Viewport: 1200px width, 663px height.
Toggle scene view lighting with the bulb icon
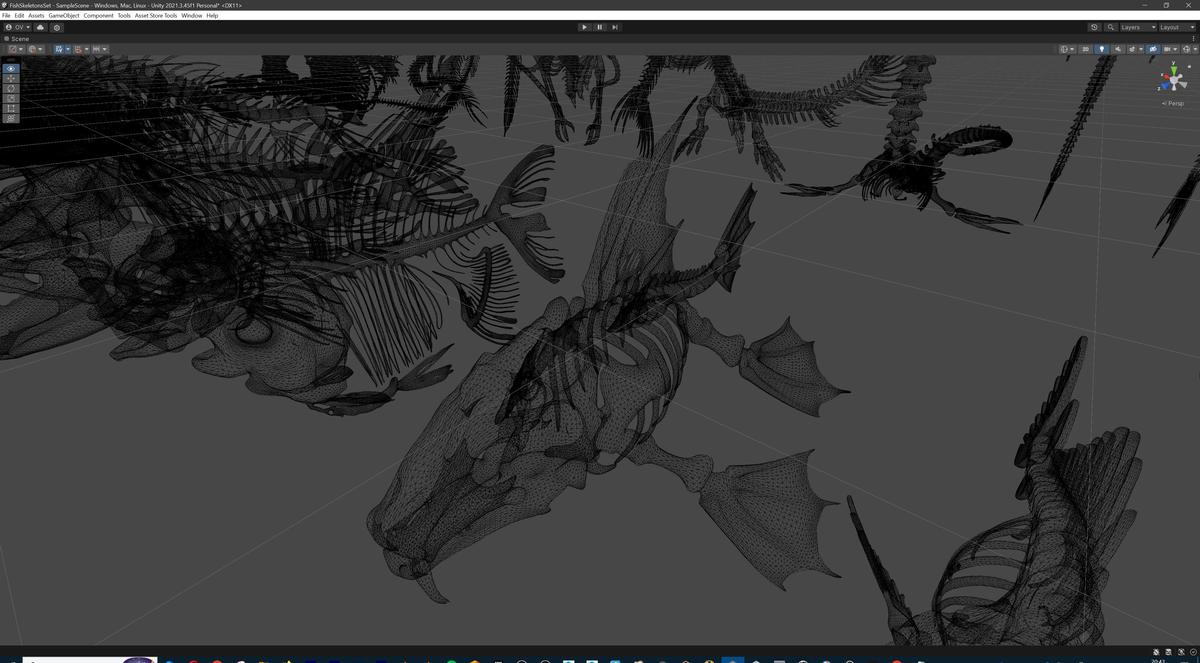point(1102,48)
